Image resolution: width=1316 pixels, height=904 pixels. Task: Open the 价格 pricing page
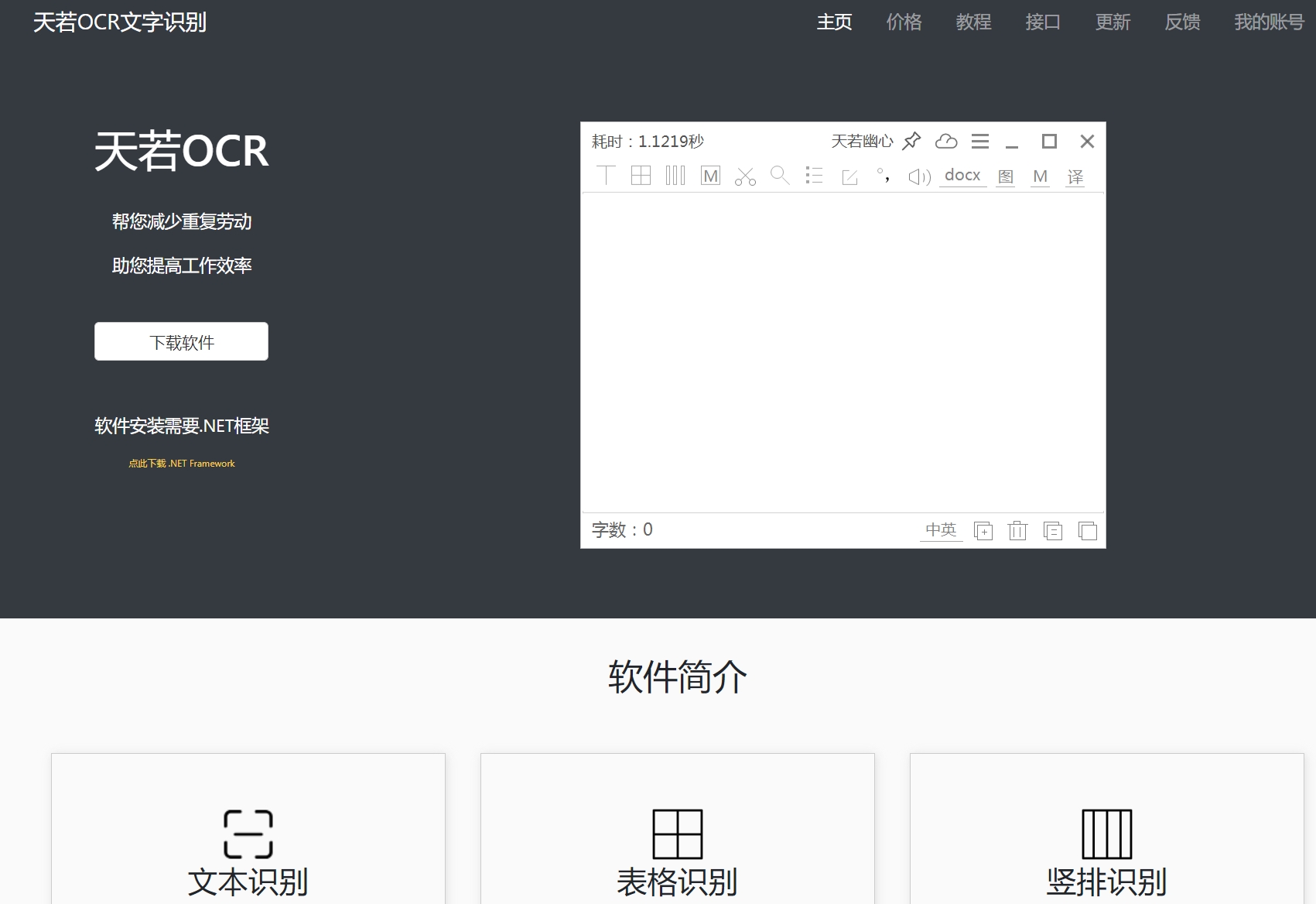pyautogui.click(x=904, y=22)
